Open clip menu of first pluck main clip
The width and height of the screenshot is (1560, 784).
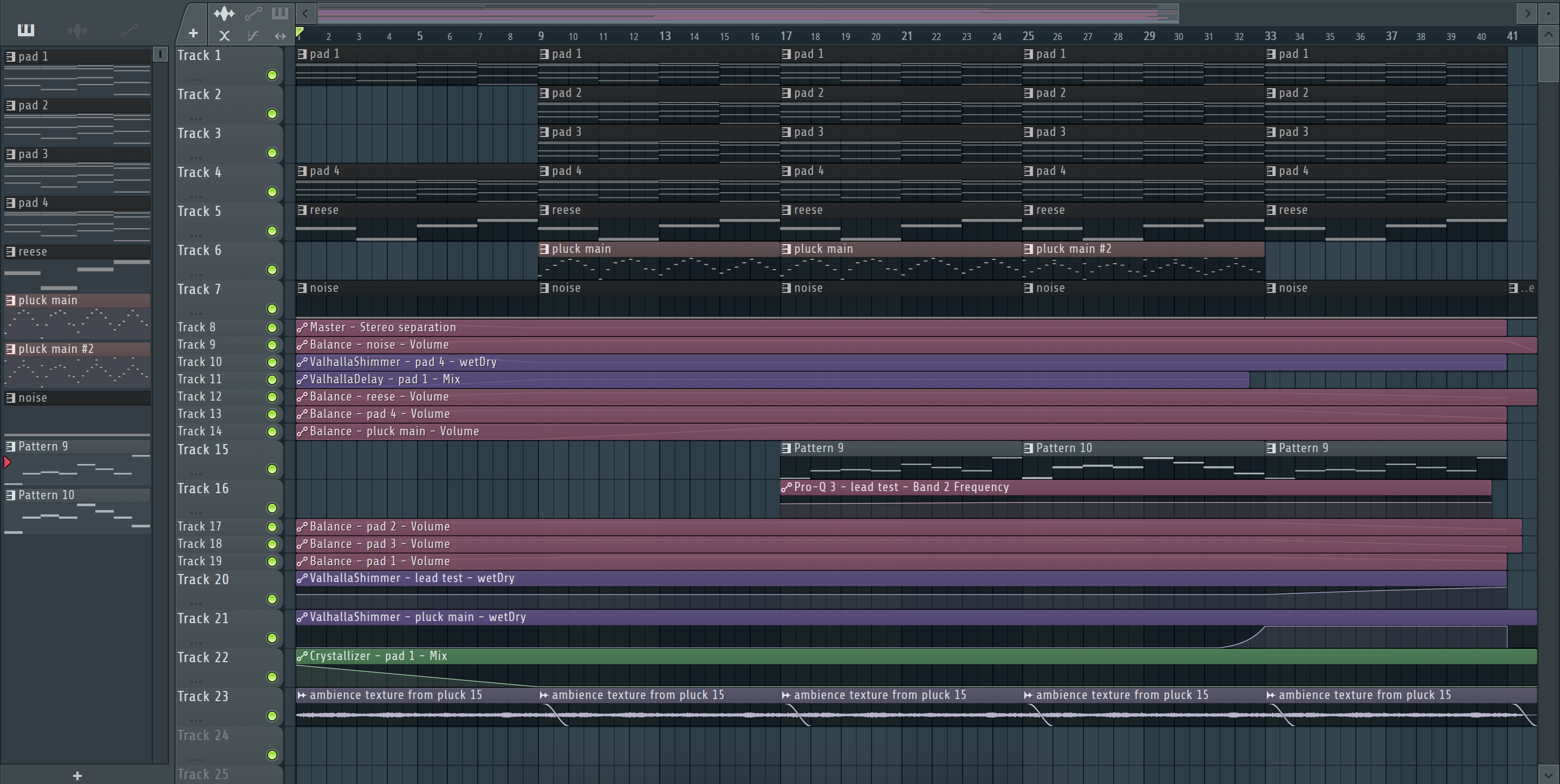pos(544,249)
